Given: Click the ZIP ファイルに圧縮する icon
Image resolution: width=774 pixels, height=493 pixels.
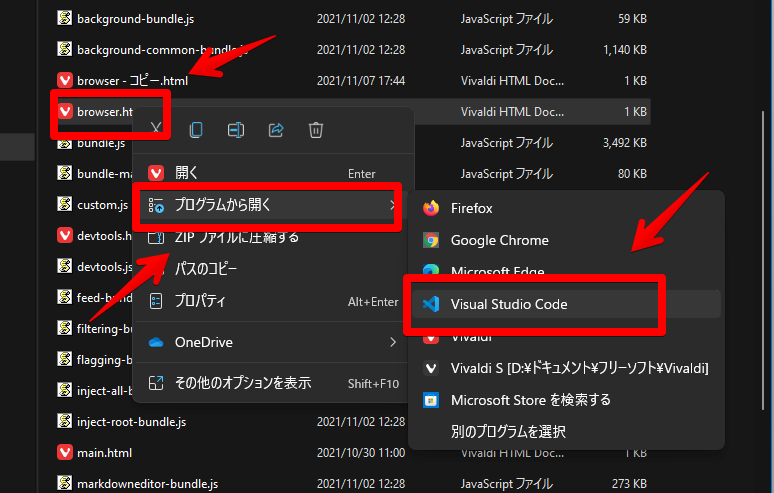Looking at the screenshot, I should (156, 238).
